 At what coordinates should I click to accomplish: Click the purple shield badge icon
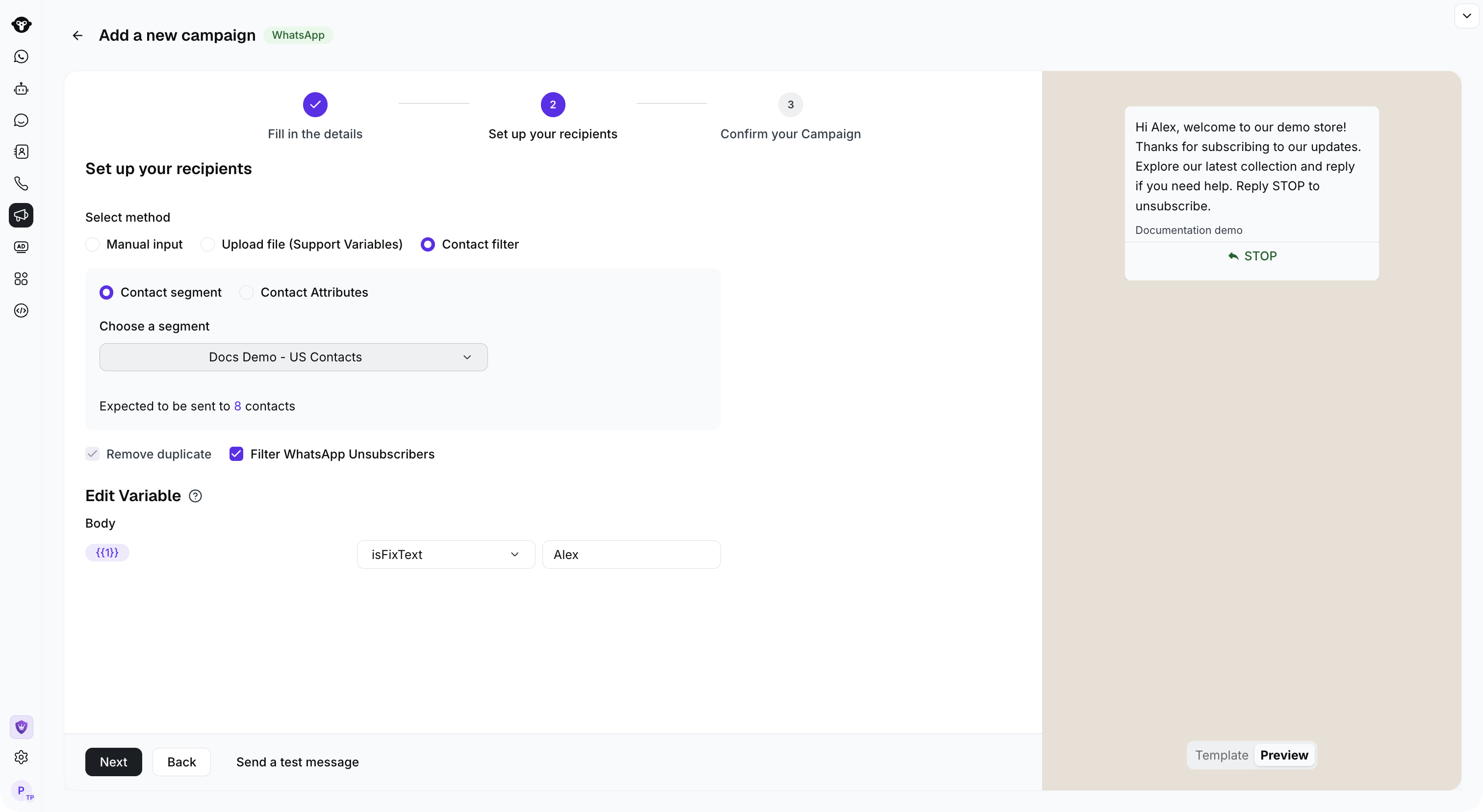point(21,727)
